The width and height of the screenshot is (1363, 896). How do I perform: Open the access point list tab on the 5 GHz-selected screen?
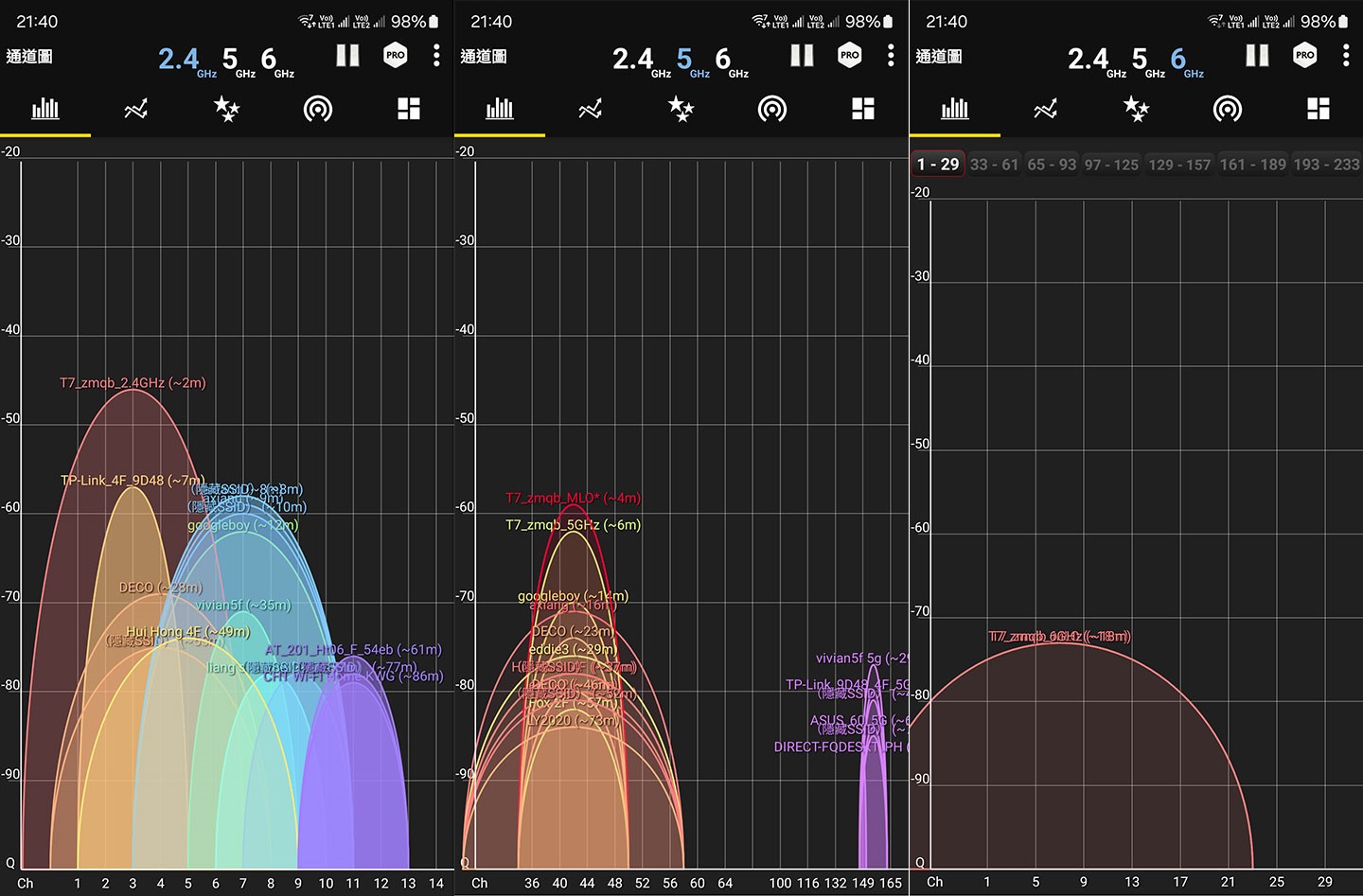coord(772,110)
